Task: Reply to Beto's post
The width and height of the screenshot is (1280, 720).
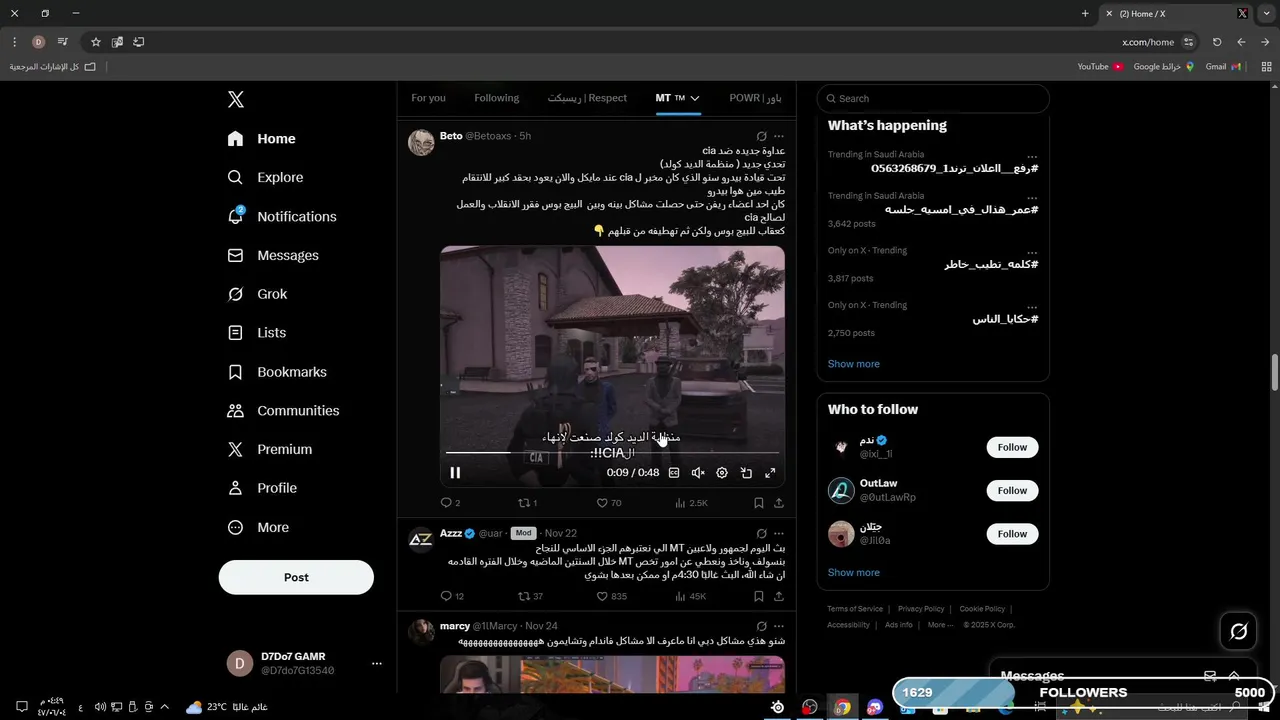Action: pos(450,503)
